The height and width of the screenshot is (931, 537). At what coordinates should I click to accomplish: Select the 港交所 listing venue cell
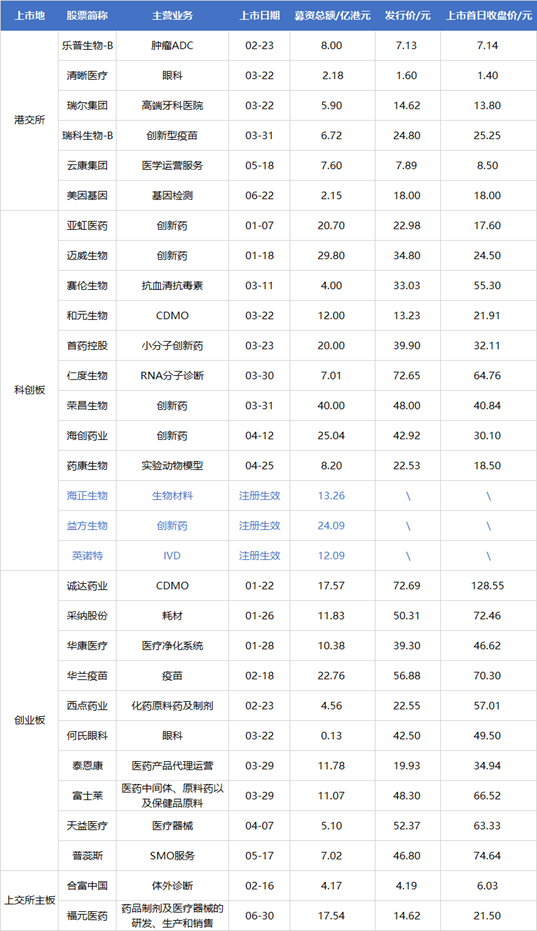pyautogui.click(x=29, y=121)
